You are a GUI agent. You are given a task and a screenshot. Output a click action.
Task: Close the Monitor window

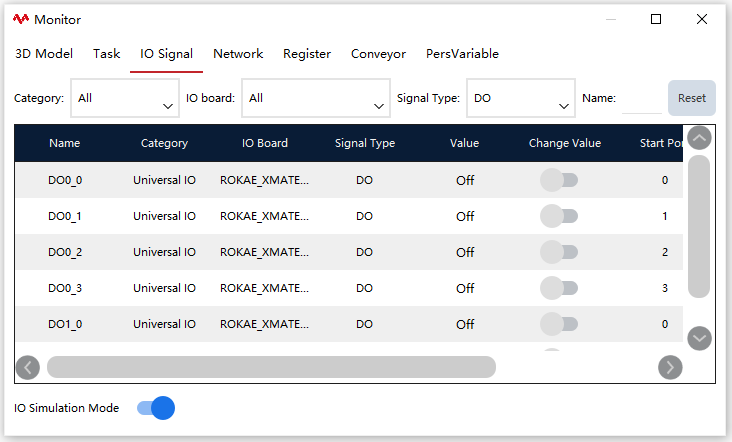702,19
